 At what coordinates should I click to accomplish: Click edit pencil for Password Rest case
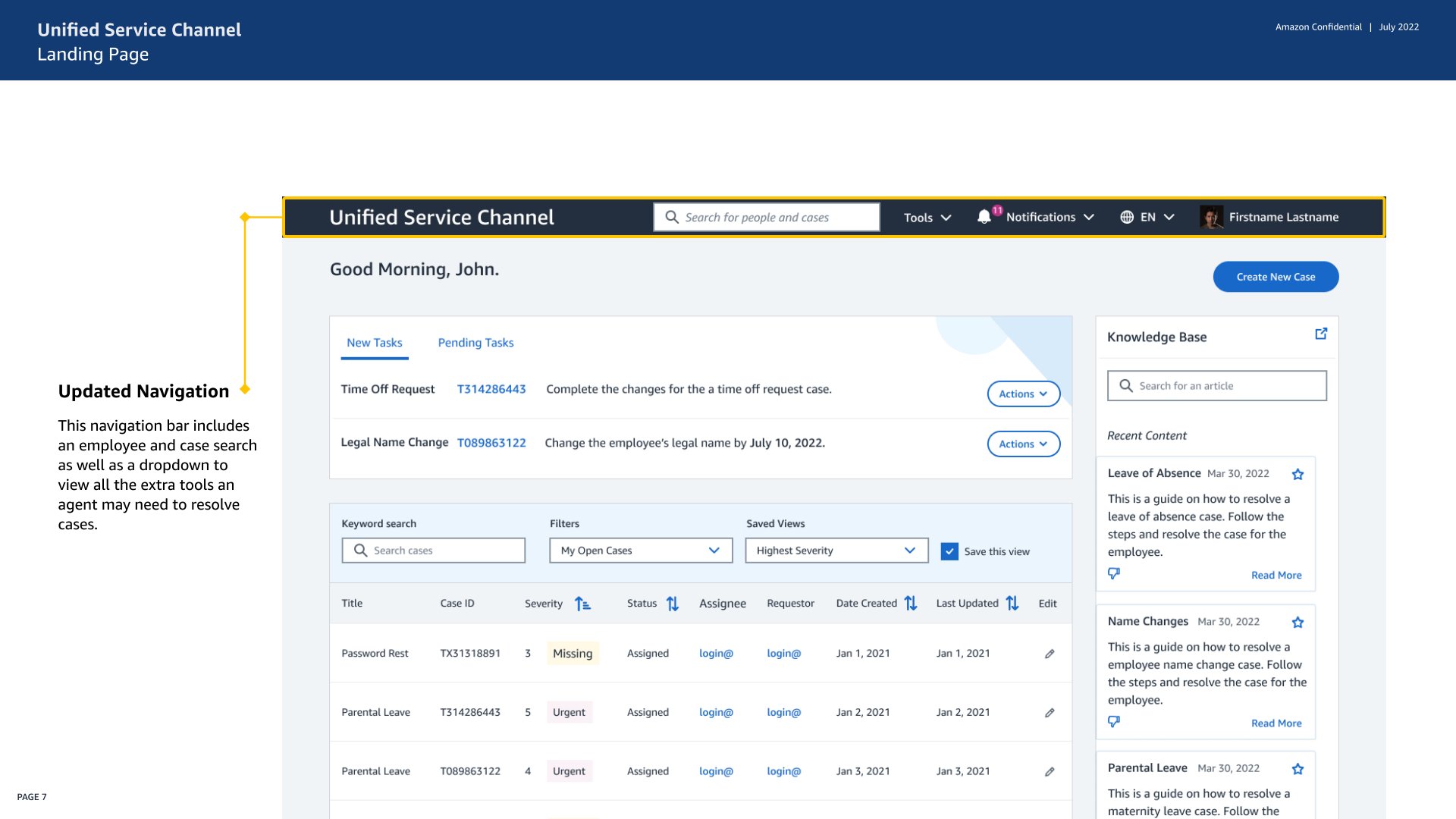1050,654
